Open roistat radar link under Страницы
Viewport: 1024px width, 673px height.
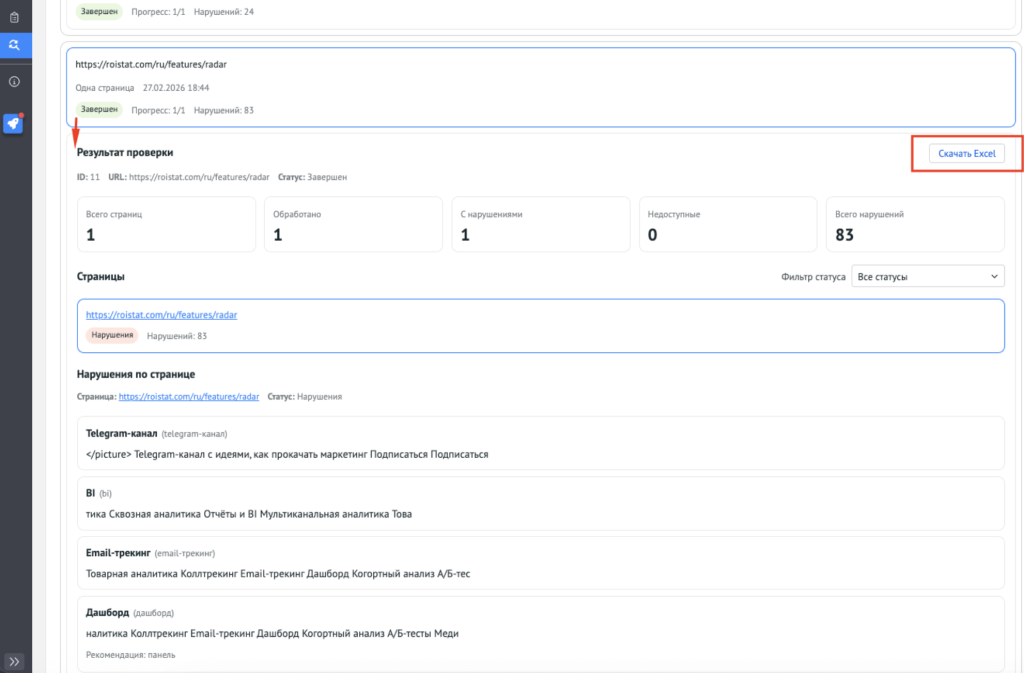(x=161, y=314)
